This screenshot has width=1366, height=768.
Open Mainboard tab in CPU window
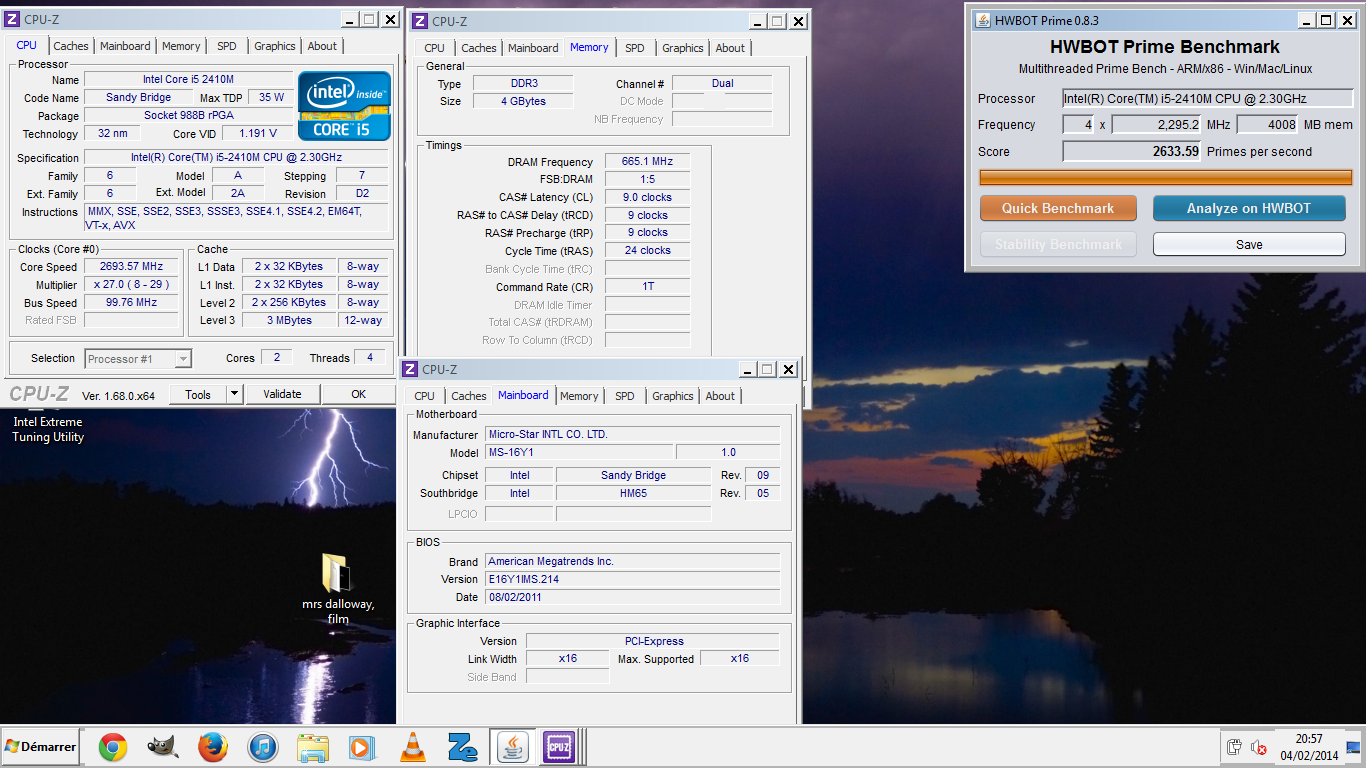tap(125, 46)
